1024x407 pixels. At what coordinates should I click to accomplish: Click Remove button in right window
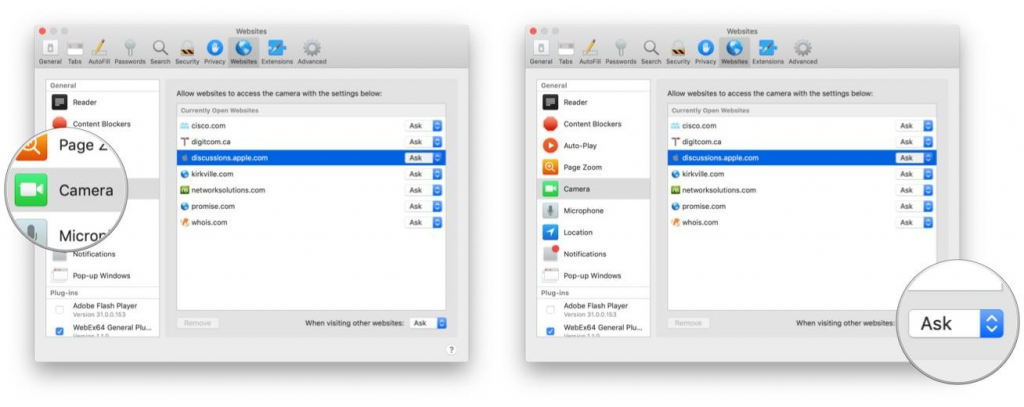point(688,323)
